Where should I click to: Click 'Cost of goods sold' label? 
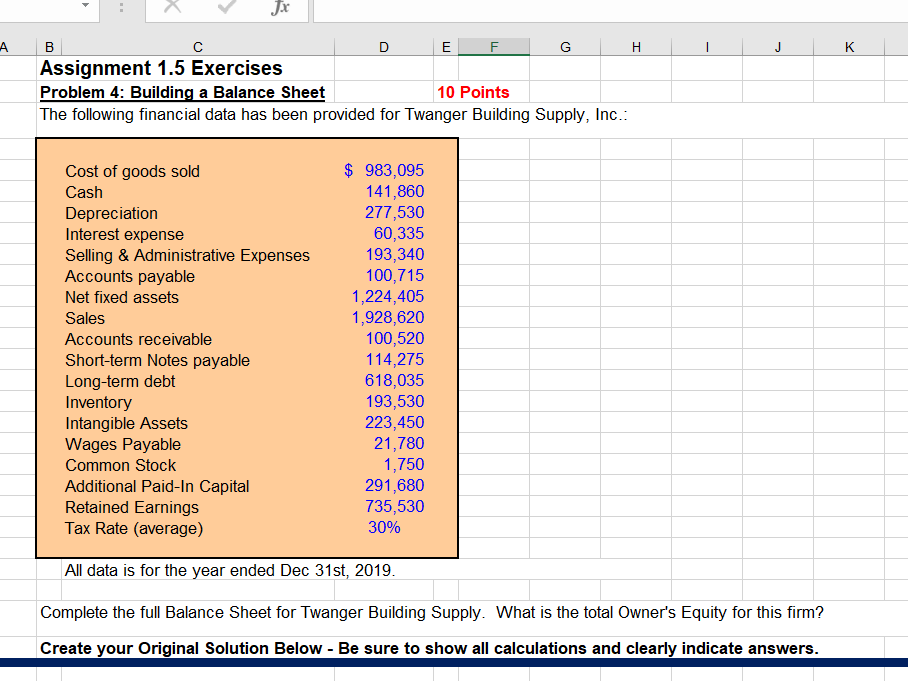[132, 171]
